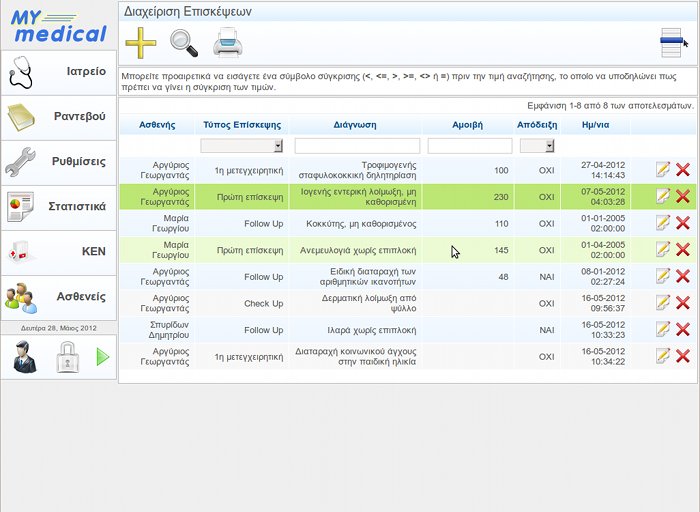Delete the 16-05-2012 10:33:23 visit
Viewport: 700px width, 512px height.
[683, 329]
